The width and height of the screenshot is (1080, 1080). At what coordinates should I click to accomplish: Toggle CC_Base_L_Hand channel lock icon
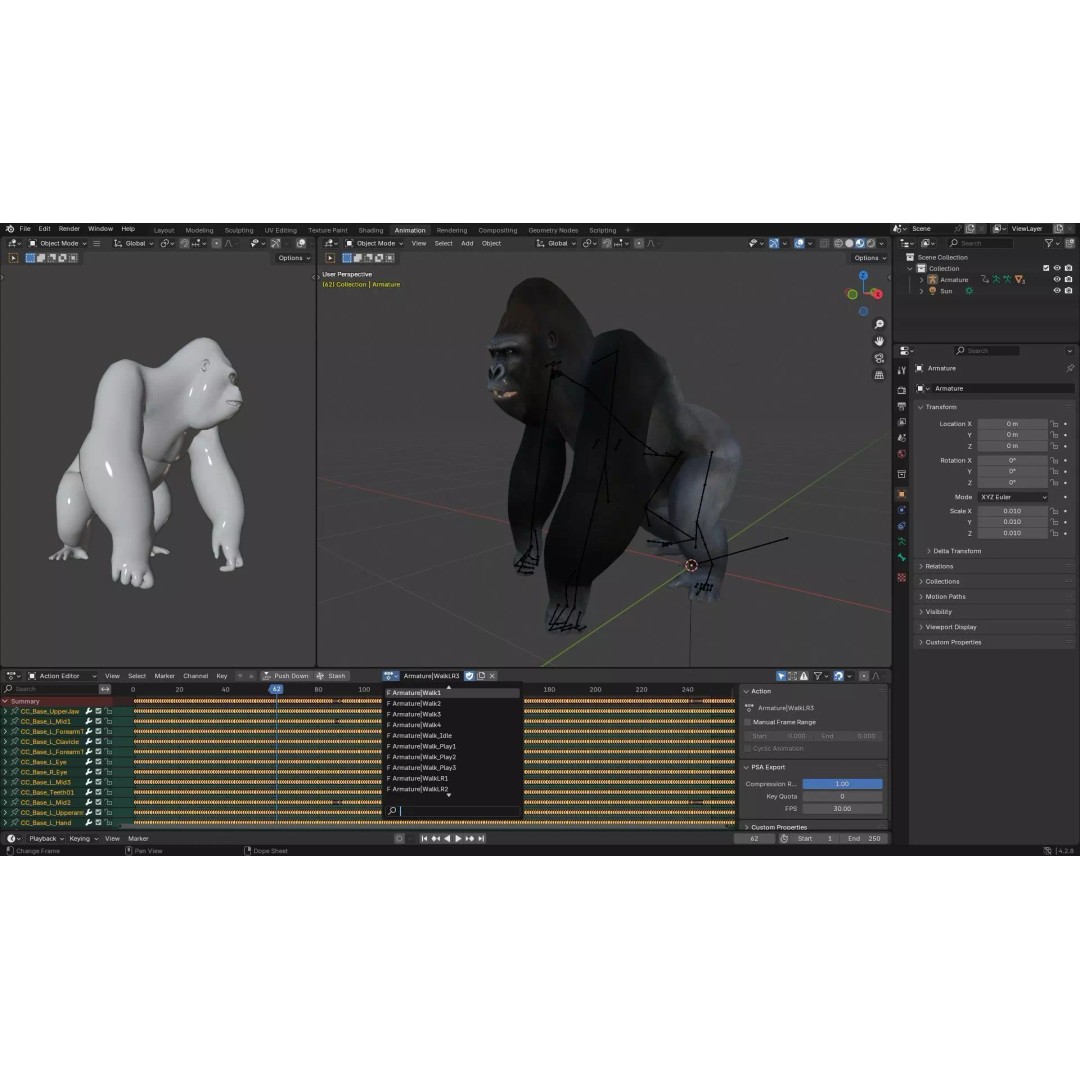click(108, 822)
